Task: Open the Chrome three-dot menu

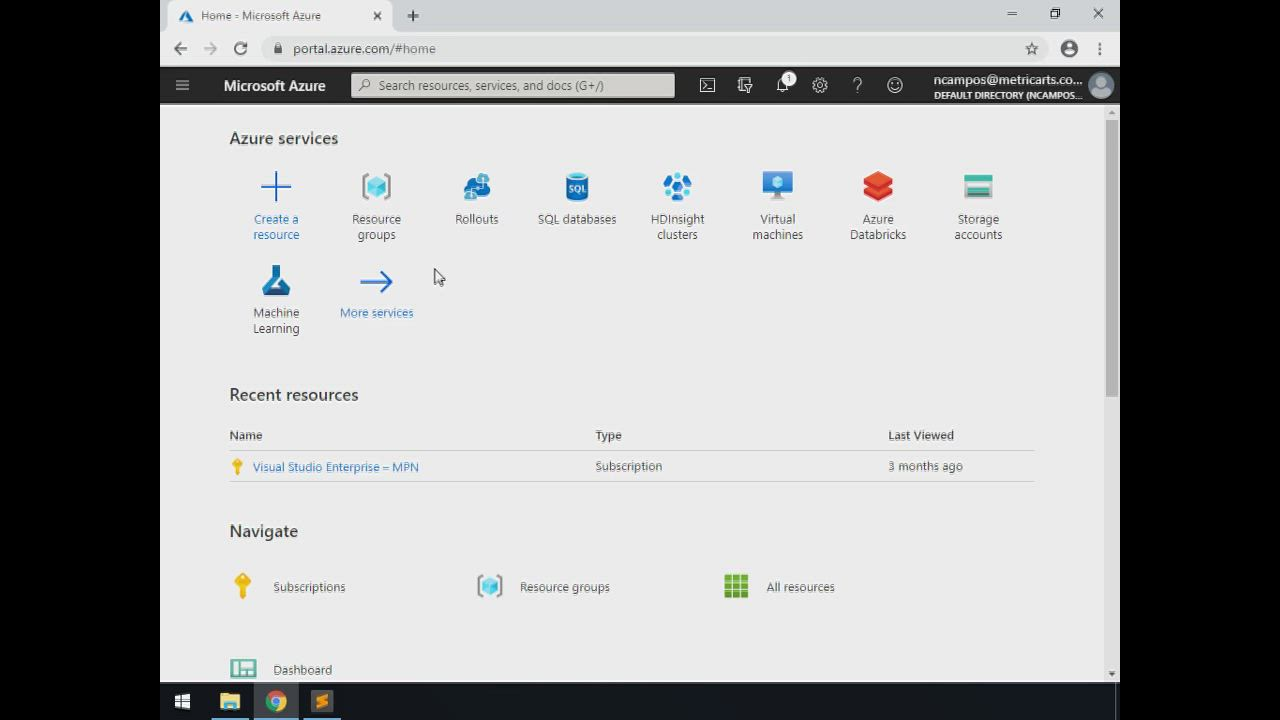Action: tap(1100, 48)
